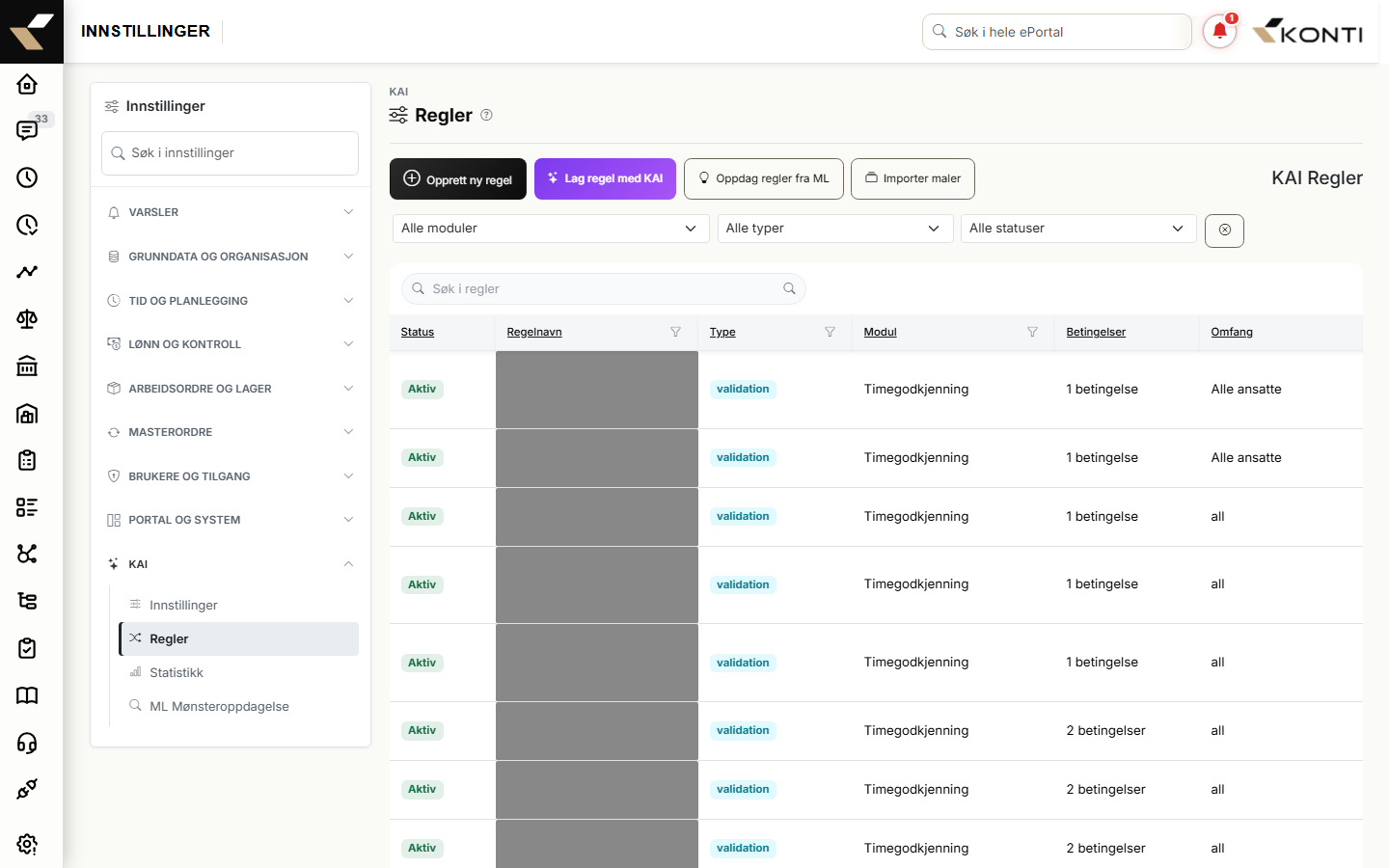The width and height of the screenshot is (1389, 868).
Task: Open the bank building sidebar icon
Action: 27,366
